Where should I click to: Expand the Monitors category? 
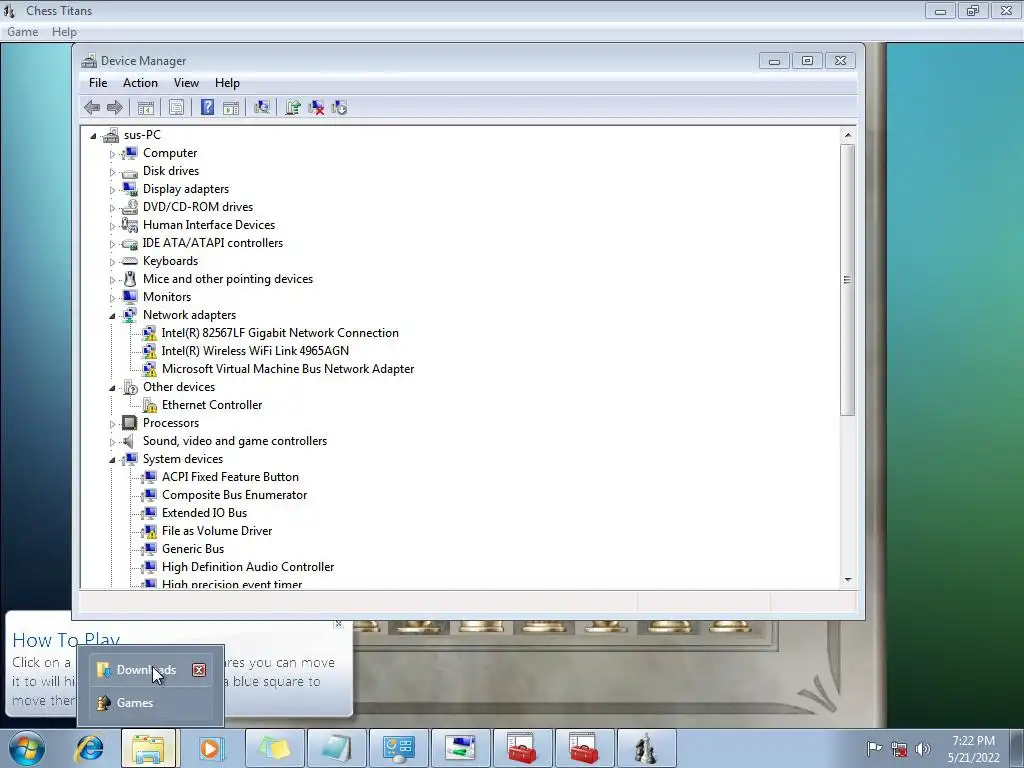pyautogui.click(x=112, y=298)
